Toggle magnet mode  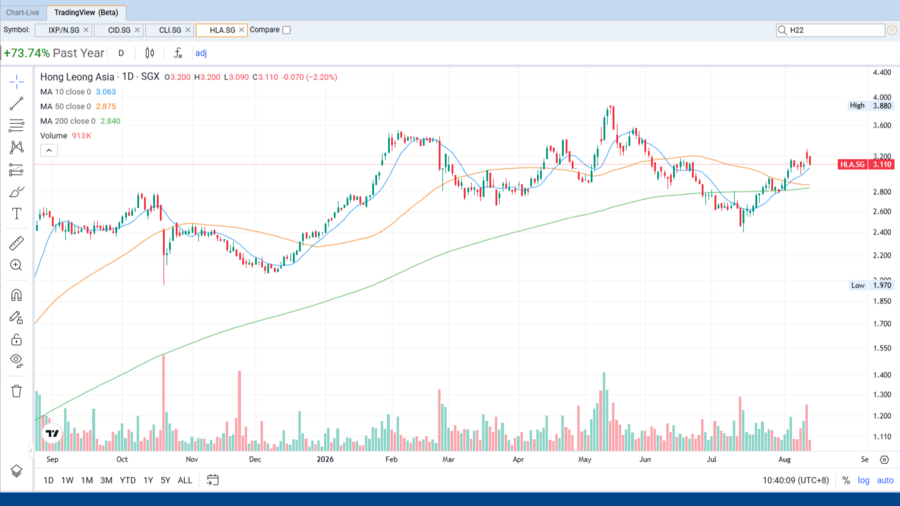[17, 295]
